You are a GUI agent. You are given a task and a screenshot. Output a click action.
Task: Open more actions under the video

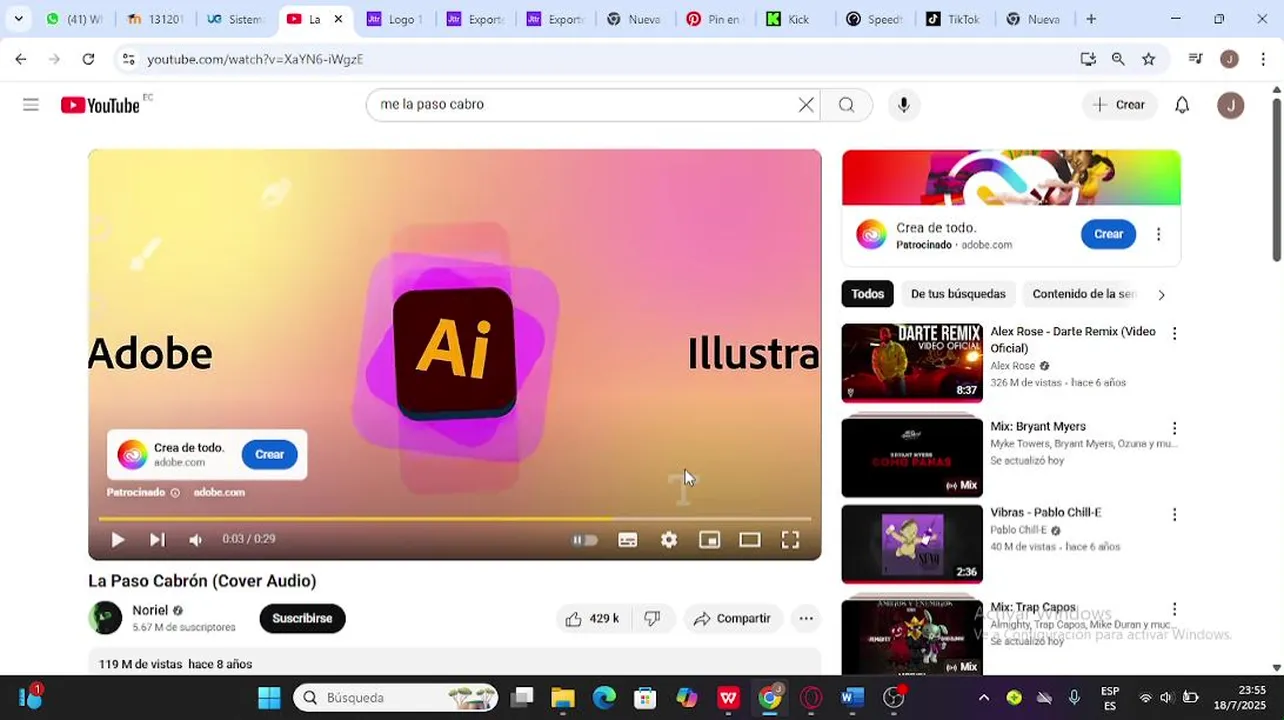pos(806,619)
